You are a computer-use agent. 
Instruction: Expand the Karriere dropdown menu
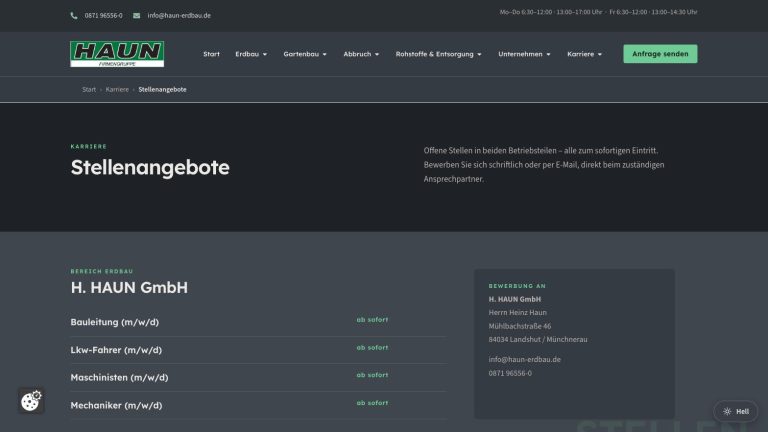pos(584,54)
